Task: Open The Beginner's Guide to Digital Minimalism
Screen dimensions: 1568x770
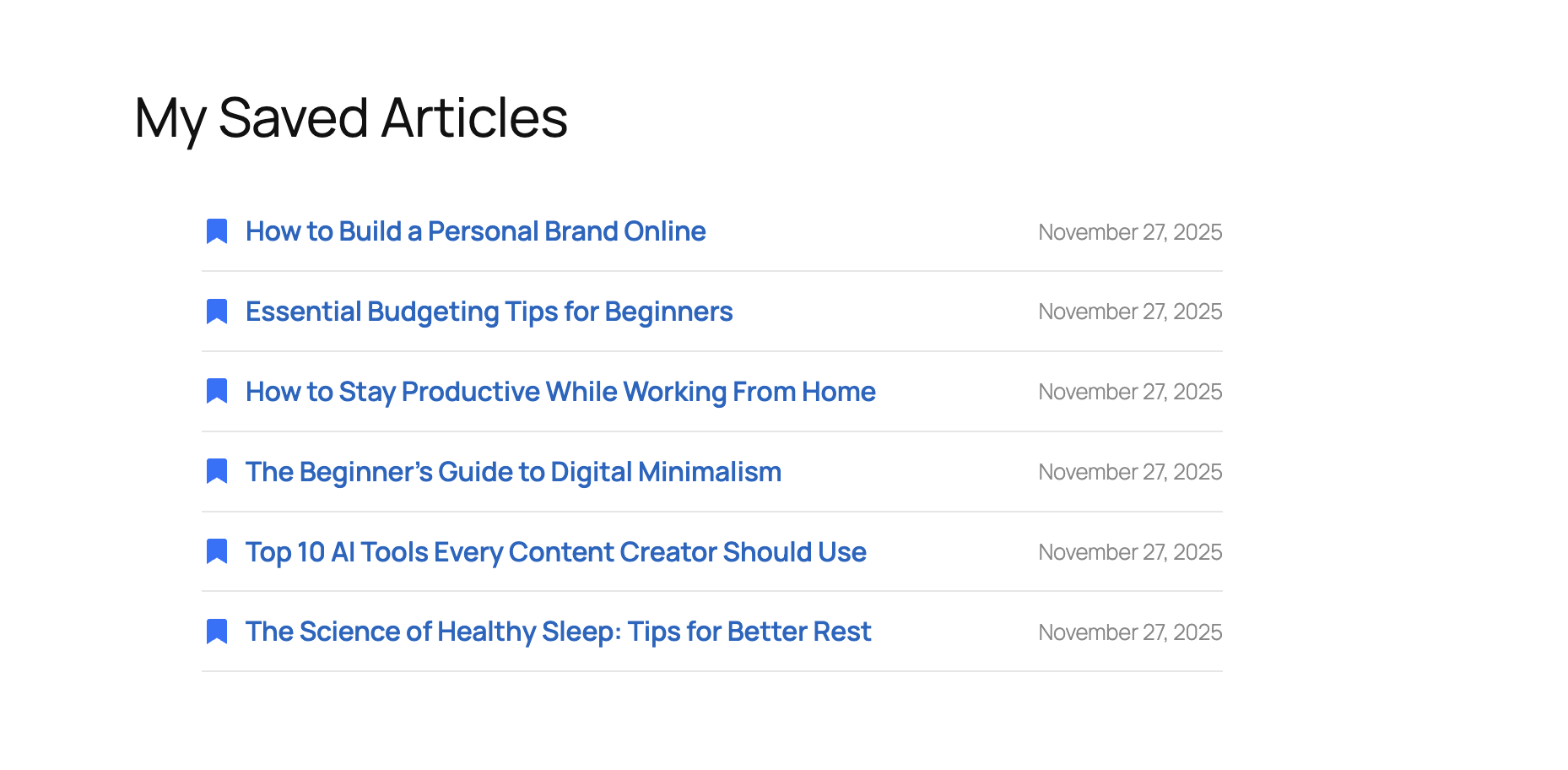Action: (x=512, y=471)
